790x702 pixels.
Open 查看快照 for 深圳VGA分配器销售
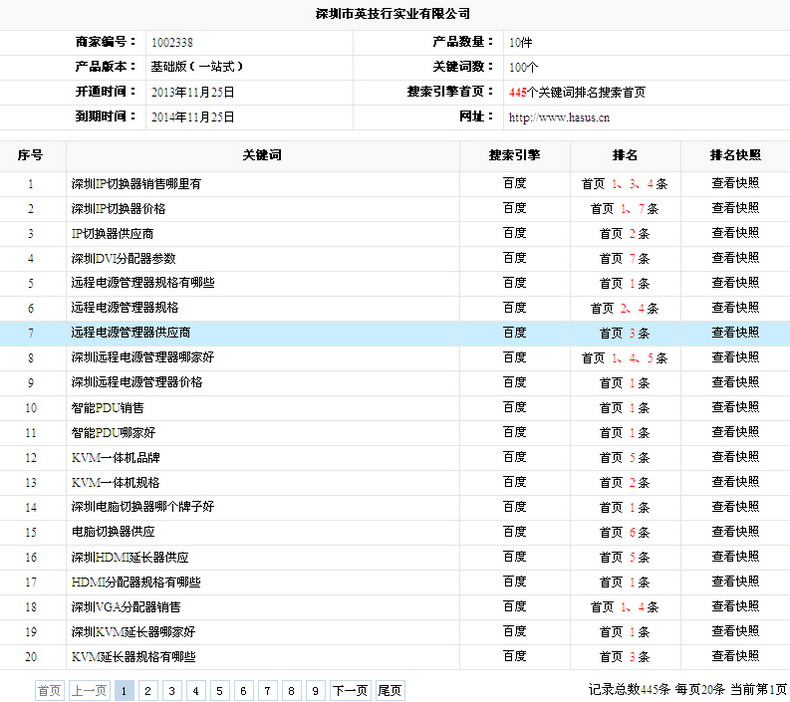click(x=735, y=606)
